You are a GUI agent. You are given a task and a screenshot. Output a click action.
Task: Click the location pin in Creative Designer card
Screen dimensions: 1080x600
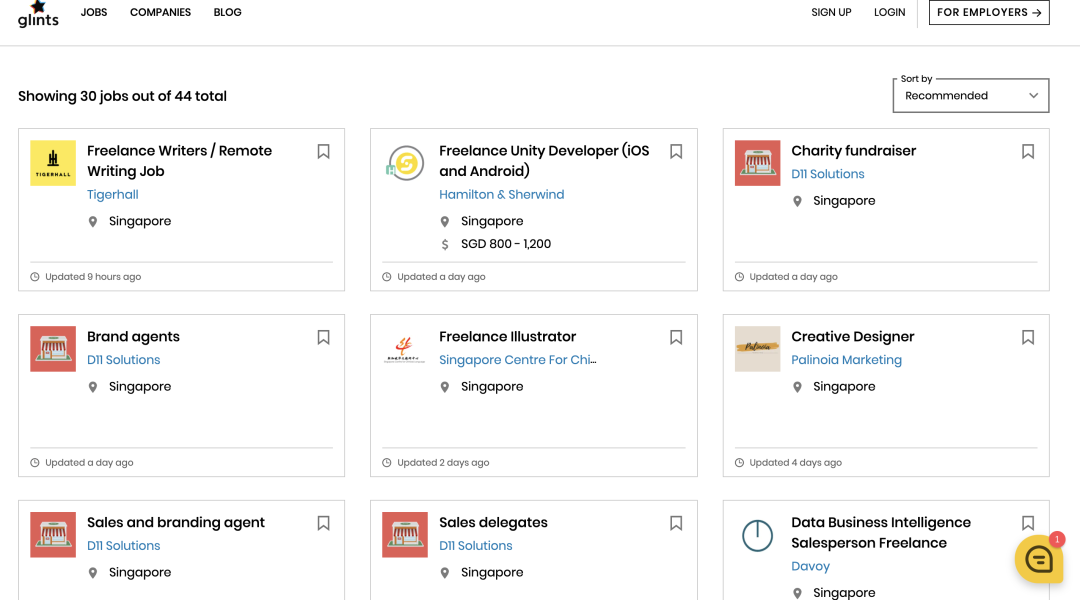[x=797, y=387]
